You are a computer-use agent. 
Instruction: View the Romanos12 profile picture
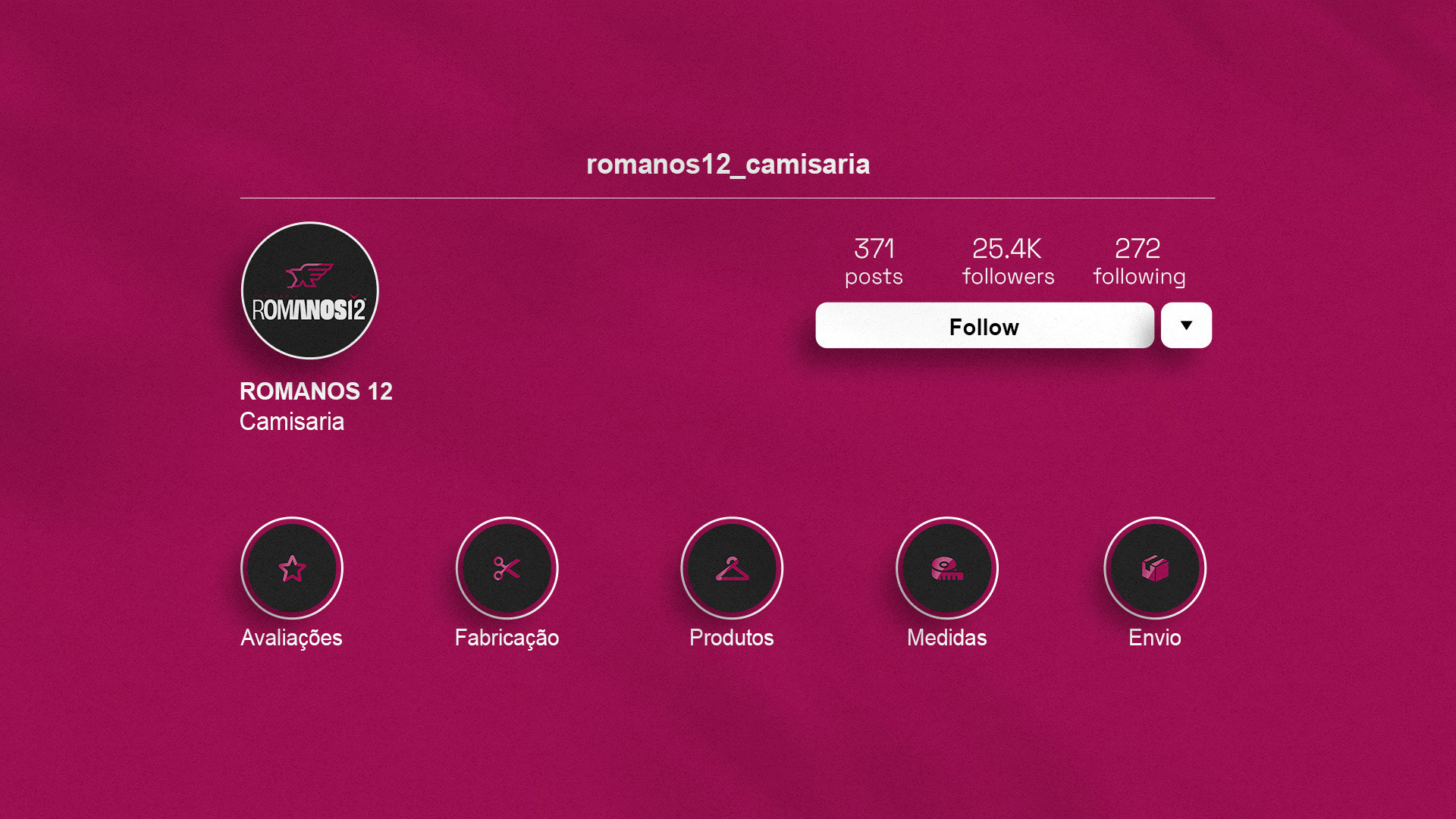(309, 290)
